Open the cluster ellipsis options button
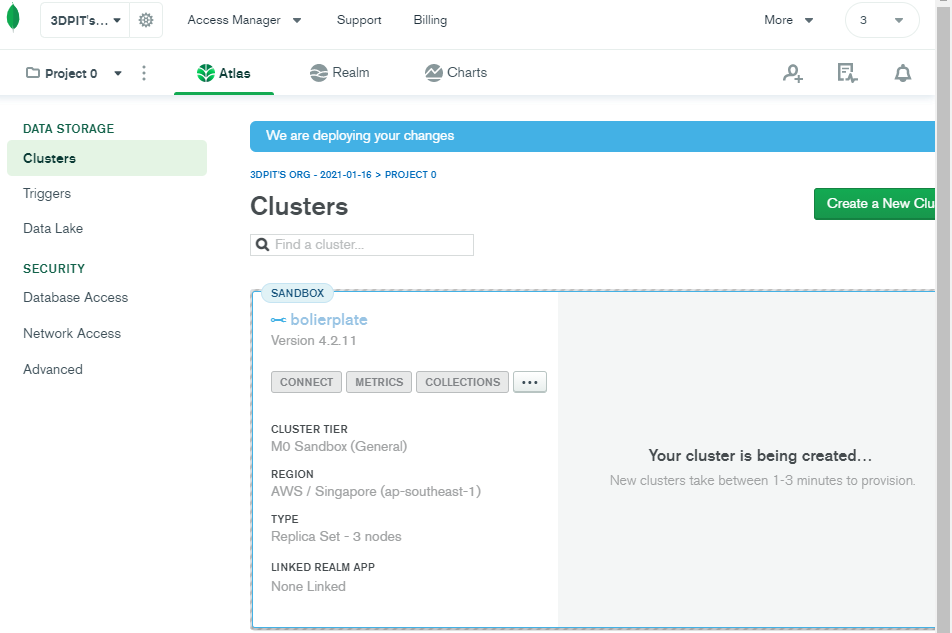This screenshot has height=633, width=952. [529, 382]
